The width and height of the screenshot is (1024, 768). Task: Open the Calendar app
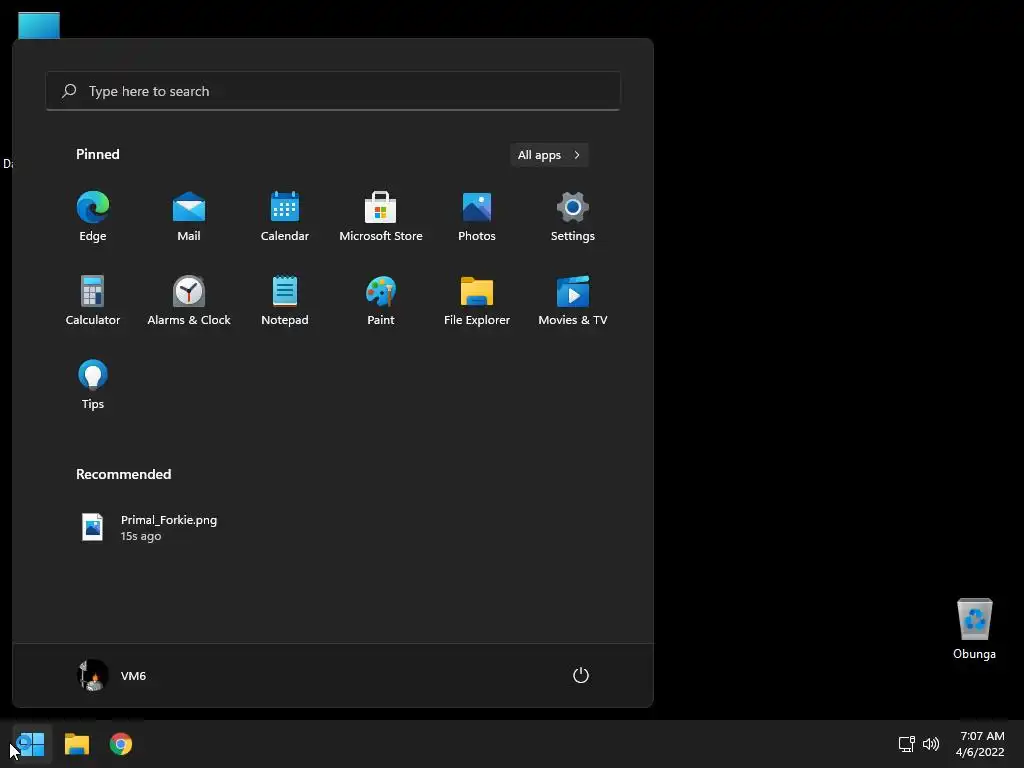(285, 217)
